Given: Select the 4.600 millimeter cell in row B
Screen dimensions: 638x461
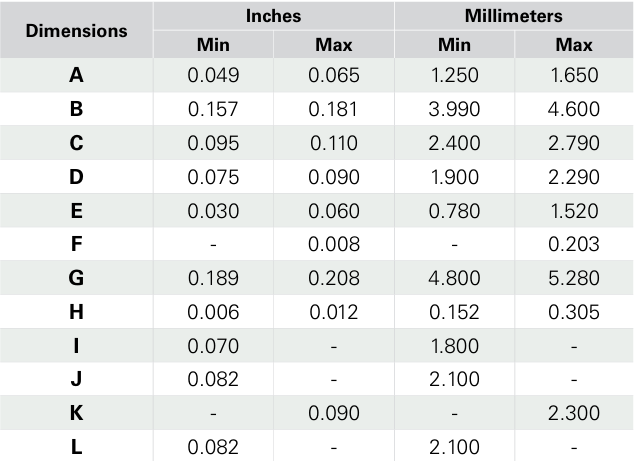Looking at the screenshot, I should pyautogui.click(x=574, y=109).
